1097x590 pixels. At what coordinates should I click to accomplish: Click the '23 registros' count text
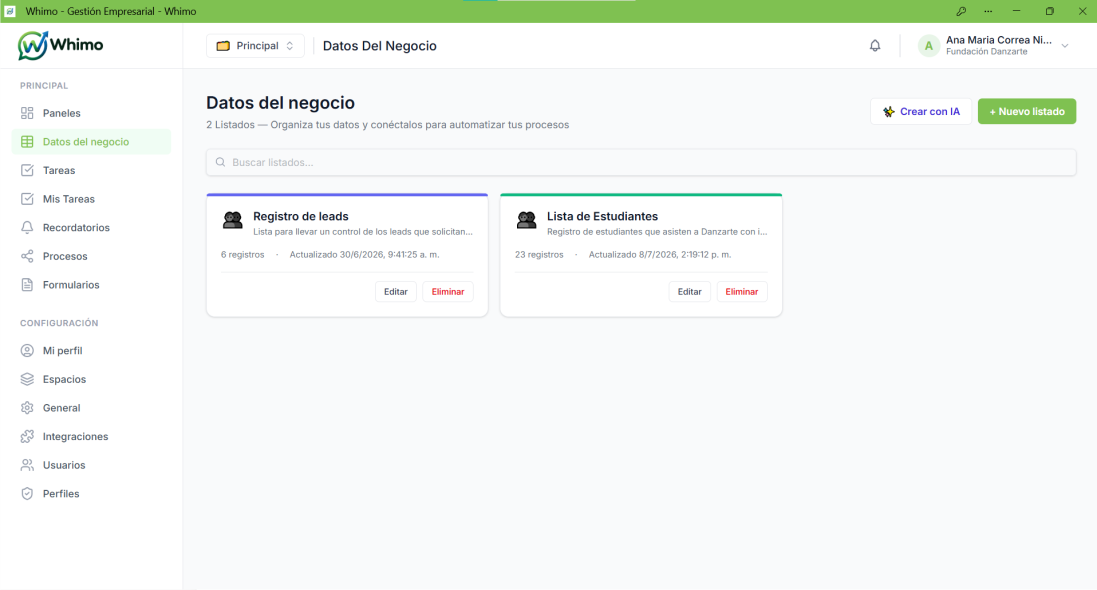(x=539, y=255)
